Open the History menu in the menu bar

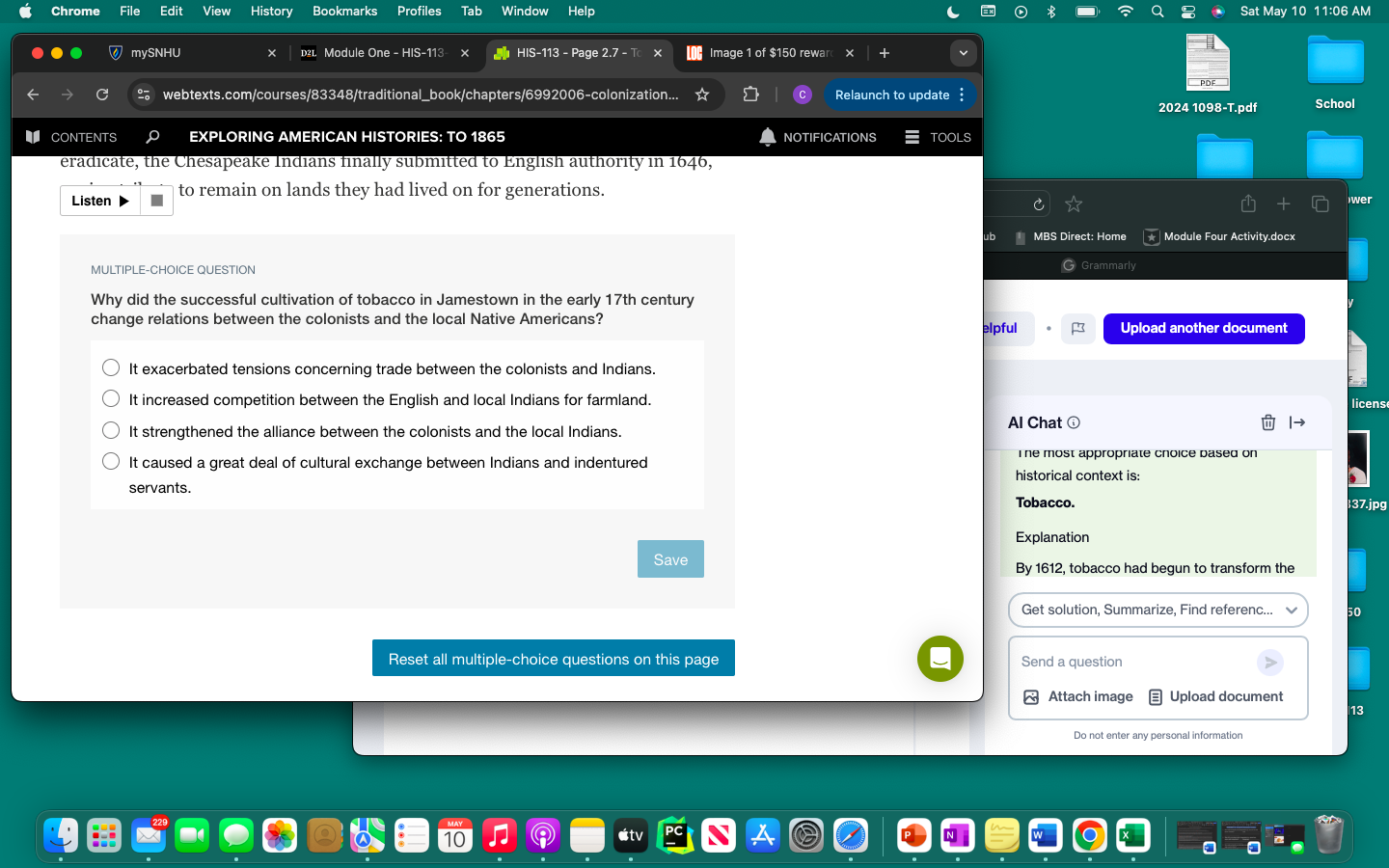271,11
